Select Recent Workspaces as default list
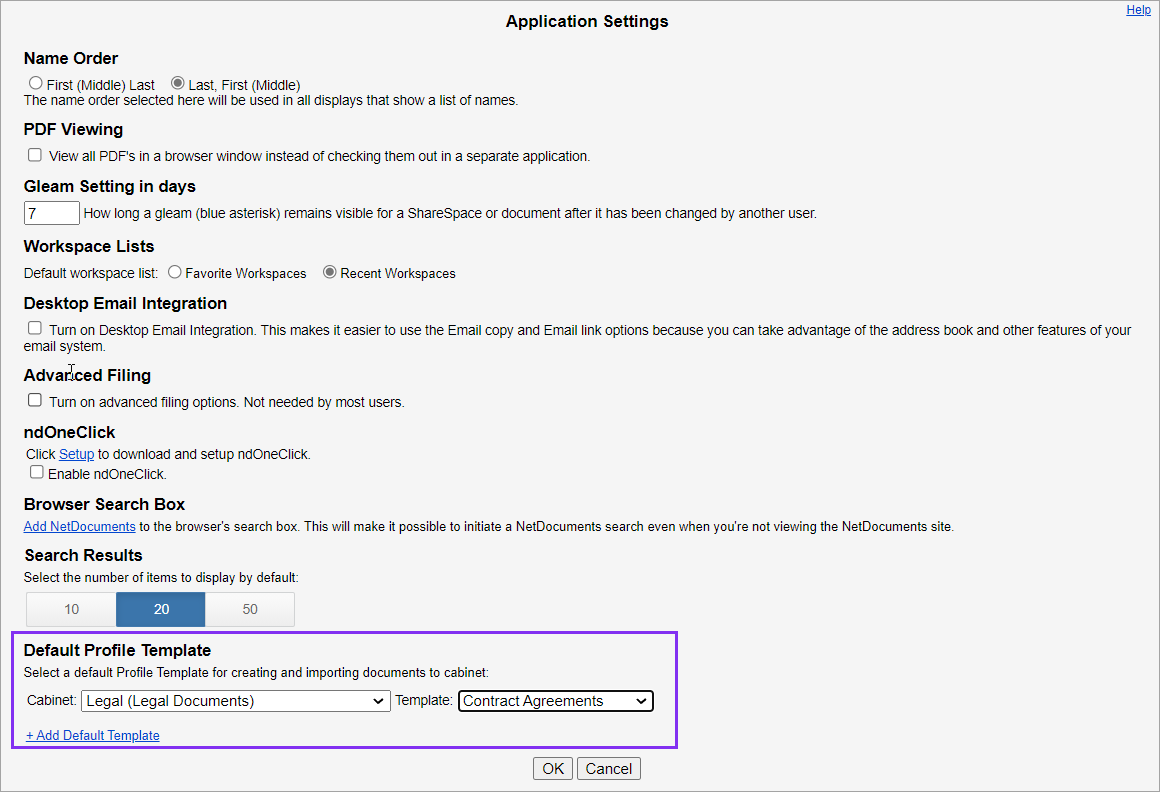The image size is (1160, 792). coord(329,272)
